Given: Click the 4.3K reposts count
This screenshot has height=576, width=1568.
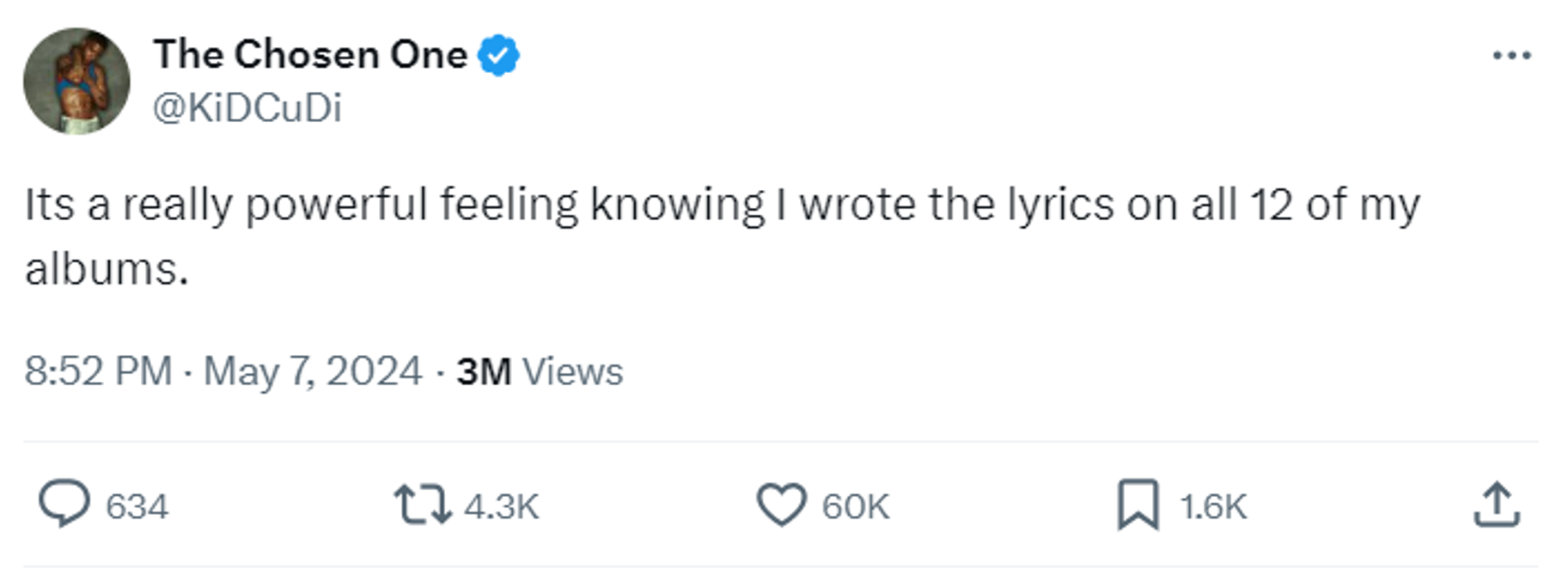Looking at the screenshot, I should click(x=501, y=506).
